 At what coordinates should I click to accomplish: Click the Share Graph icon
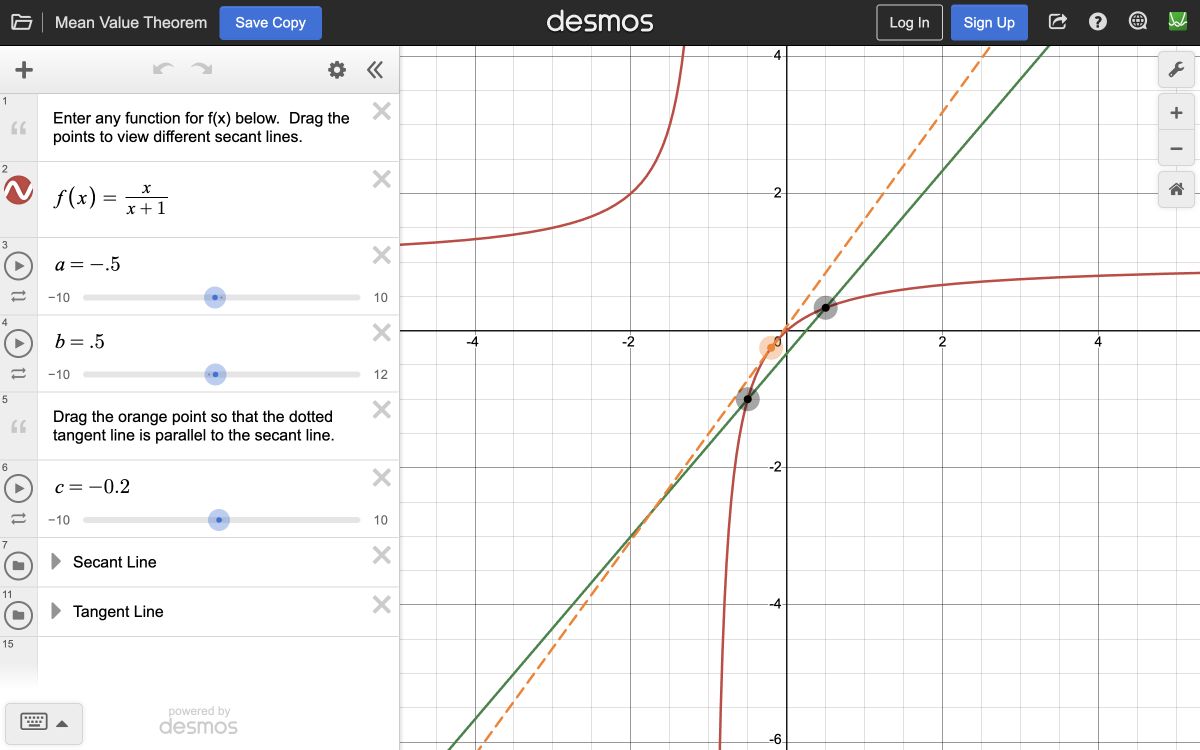click(1058, 22)
